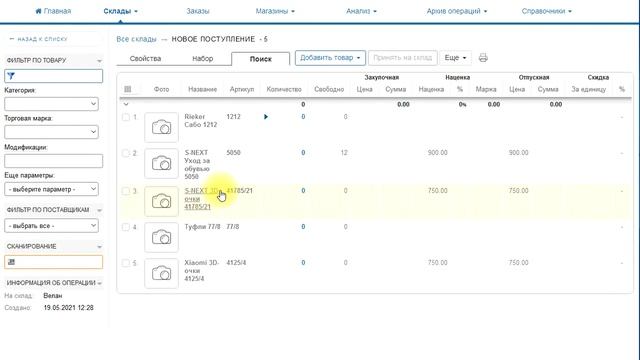The image size is (640, 360).
Task: Click the created date 19.05.2021 12:28
Action: (69, 308)
